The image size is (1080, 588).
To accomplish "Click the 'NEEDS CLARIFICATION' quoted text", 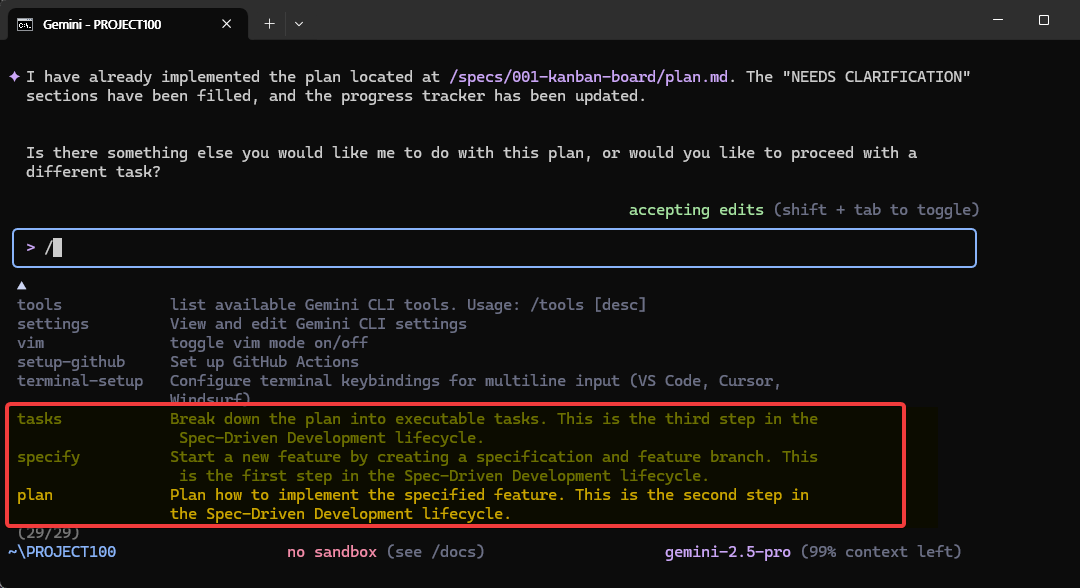I will point(876,76).
